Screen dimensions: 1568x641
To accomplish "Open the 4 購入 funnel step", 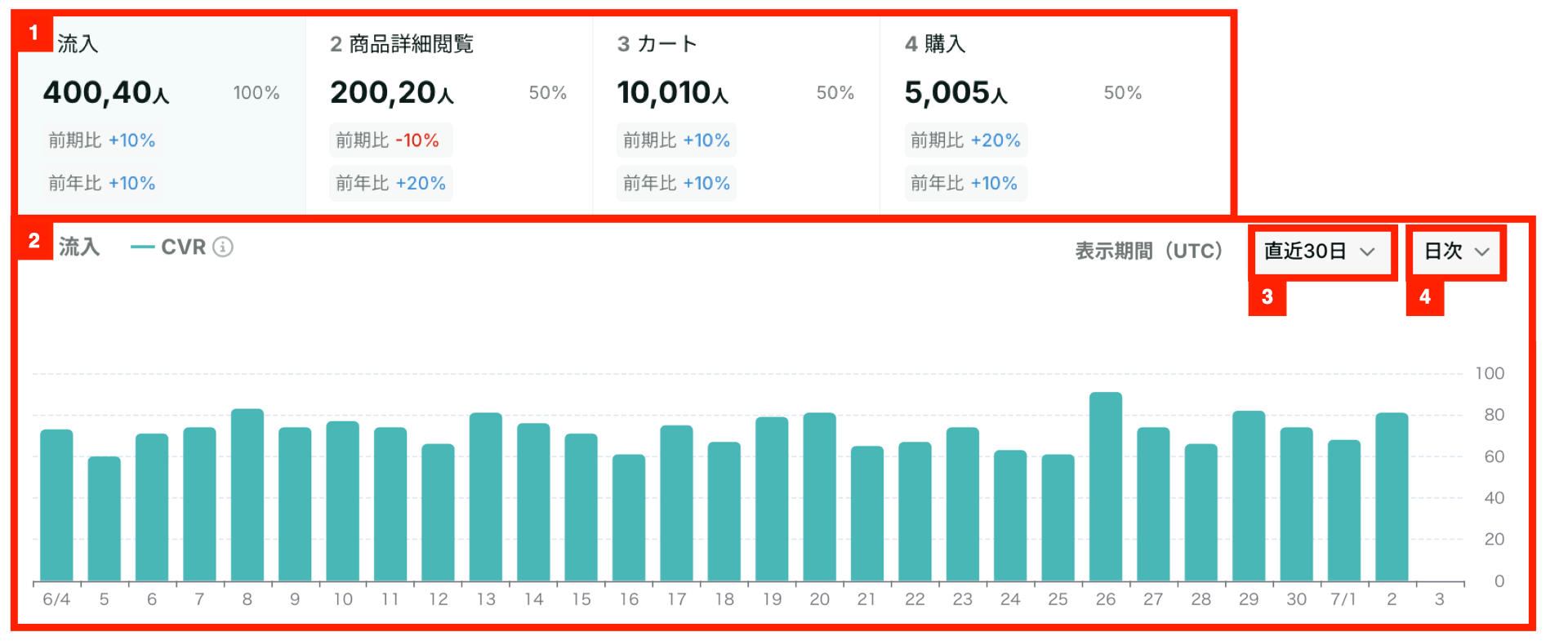I will click(1055, 114).
